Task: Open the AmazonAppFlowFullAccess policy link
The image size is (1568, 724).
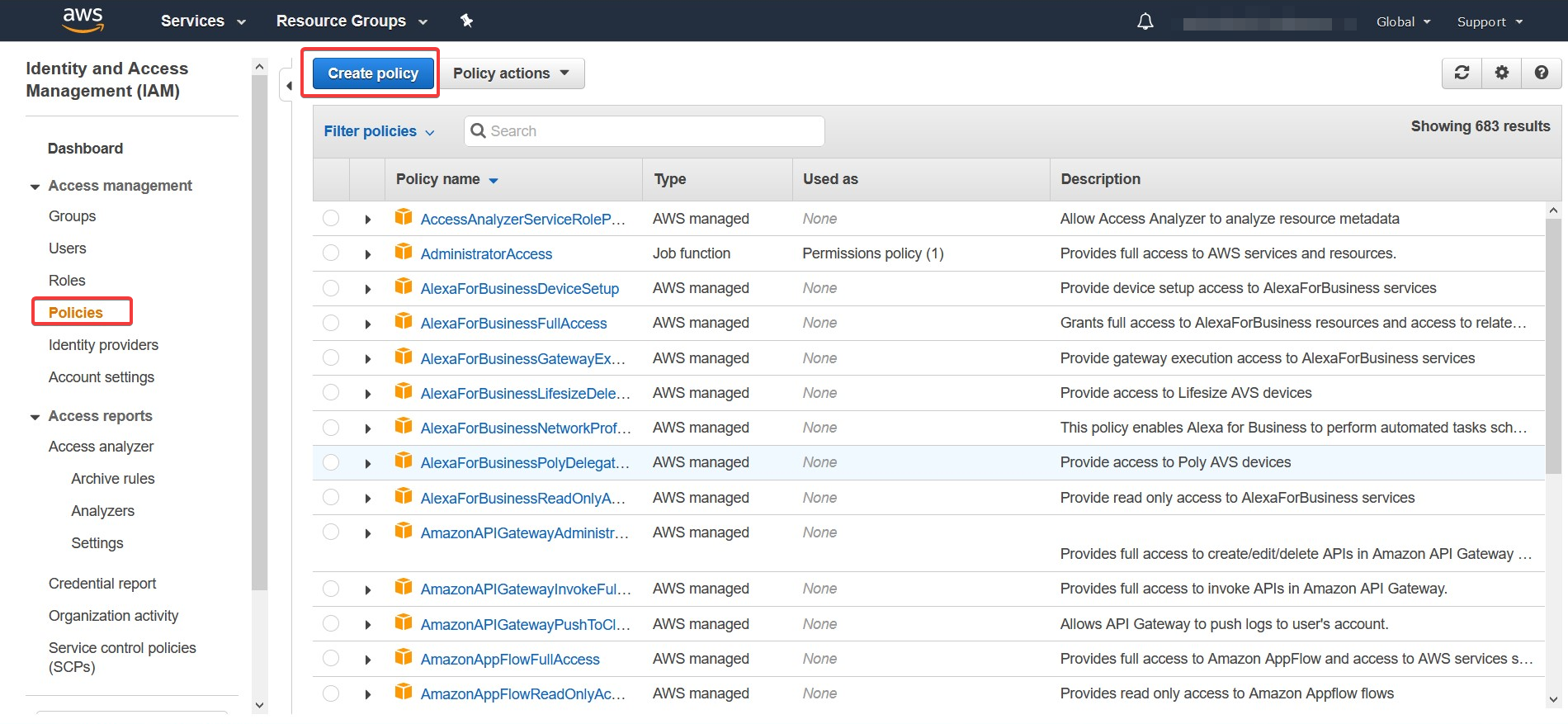Action: pos(510,660)
